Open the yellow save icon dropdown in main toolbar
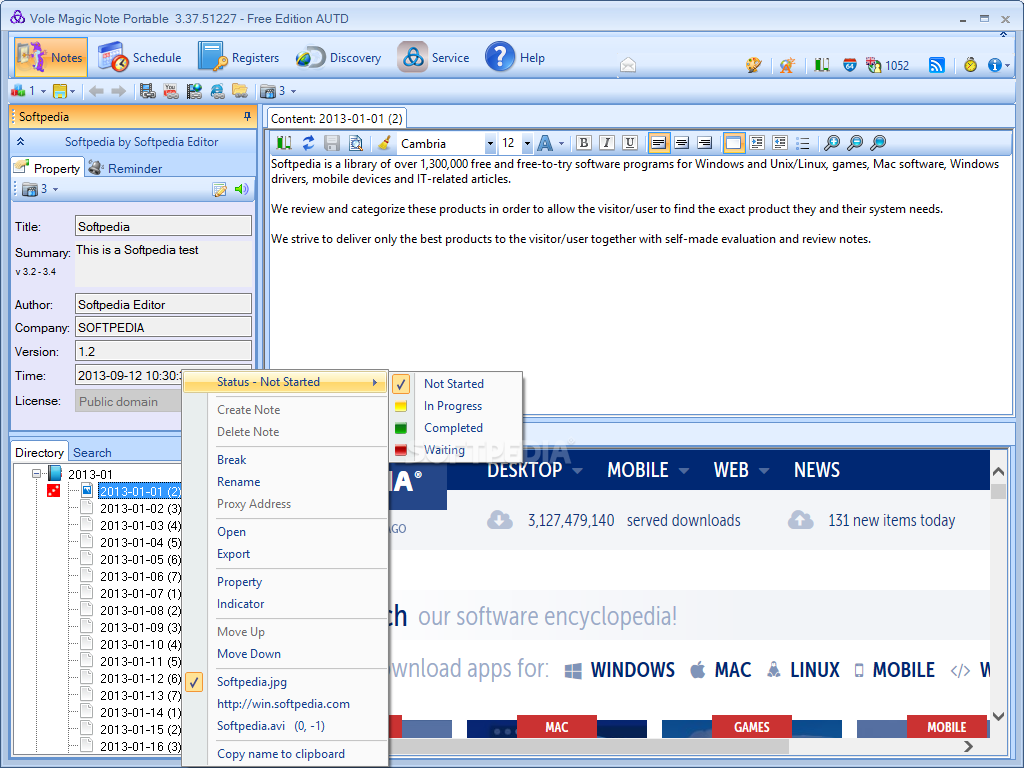Screen dimensions: 1024x768 72,91
